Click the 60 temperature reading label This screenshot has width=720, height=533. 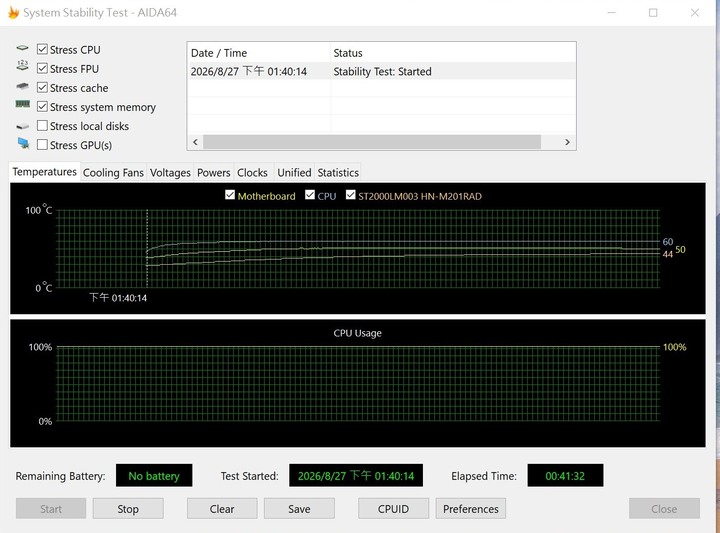coord(668,241)
